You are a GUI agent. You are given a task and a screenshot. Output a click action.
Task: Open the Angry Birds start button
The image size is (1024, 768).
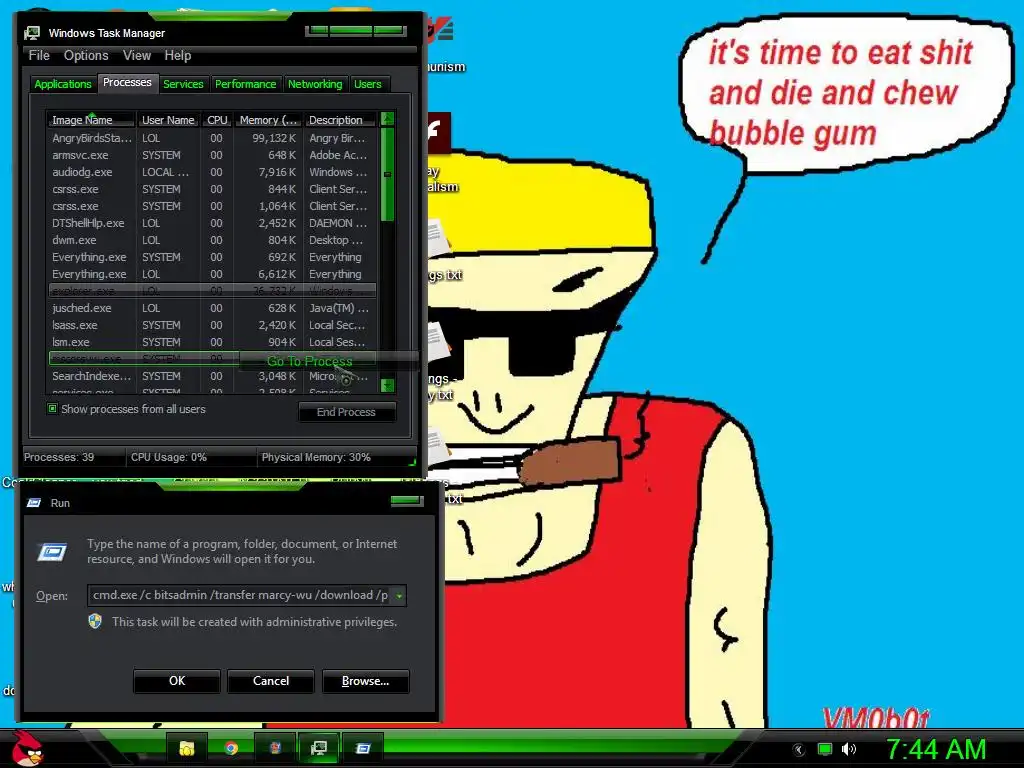coord(28,748)
